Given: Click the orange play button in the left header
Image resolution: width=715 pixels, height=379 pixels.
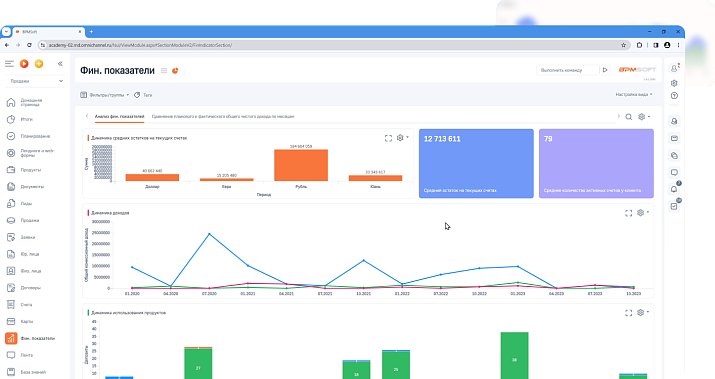Looking at the screenshot, I should (24, 64).
